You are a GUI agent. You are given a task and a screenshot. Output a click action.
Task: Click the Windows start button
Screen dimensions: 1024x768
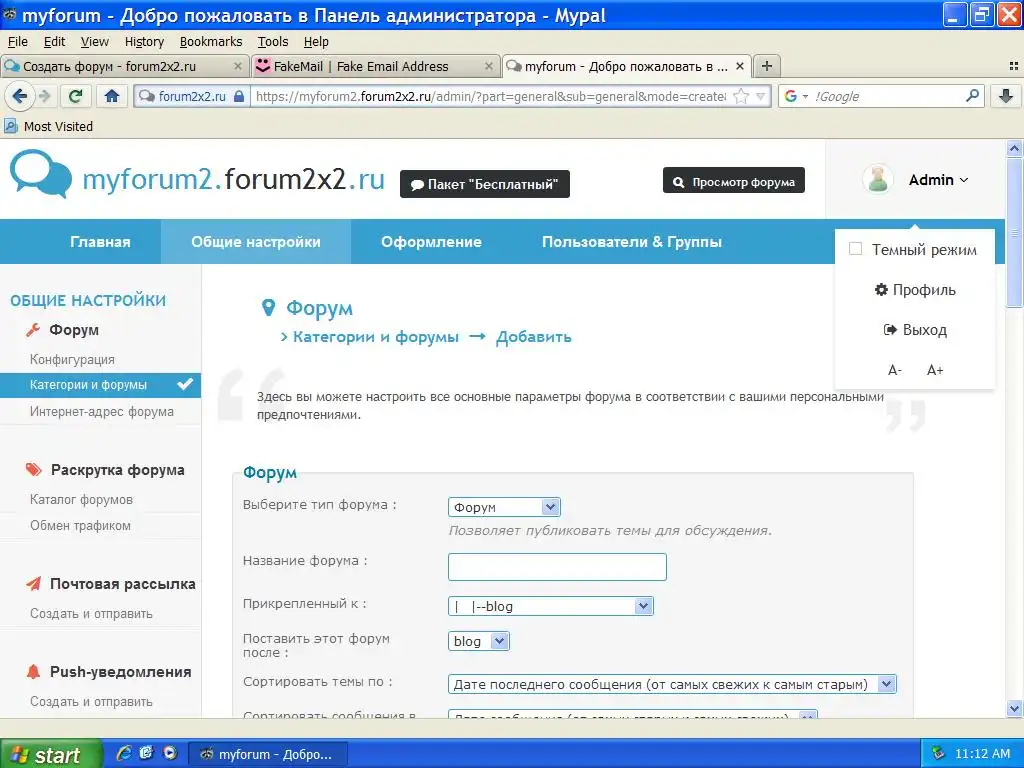51,754
